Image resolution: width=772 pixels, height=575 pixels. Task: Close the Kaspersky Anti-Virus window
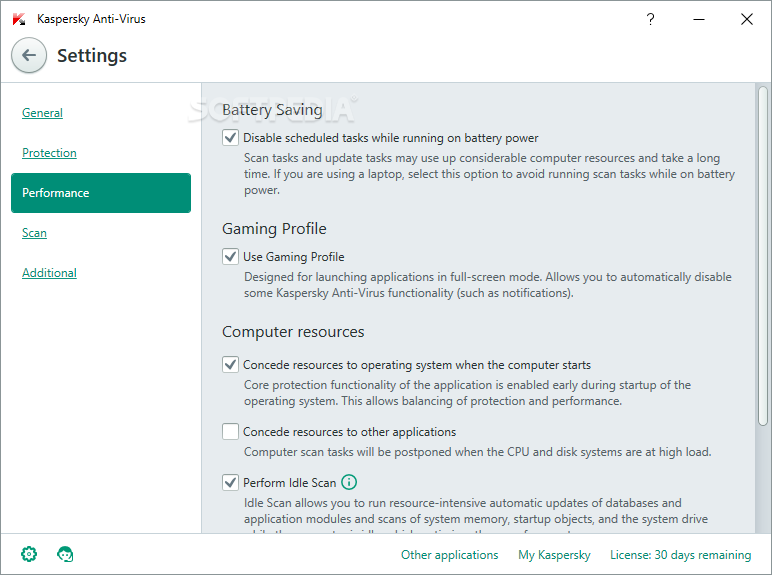747,19
